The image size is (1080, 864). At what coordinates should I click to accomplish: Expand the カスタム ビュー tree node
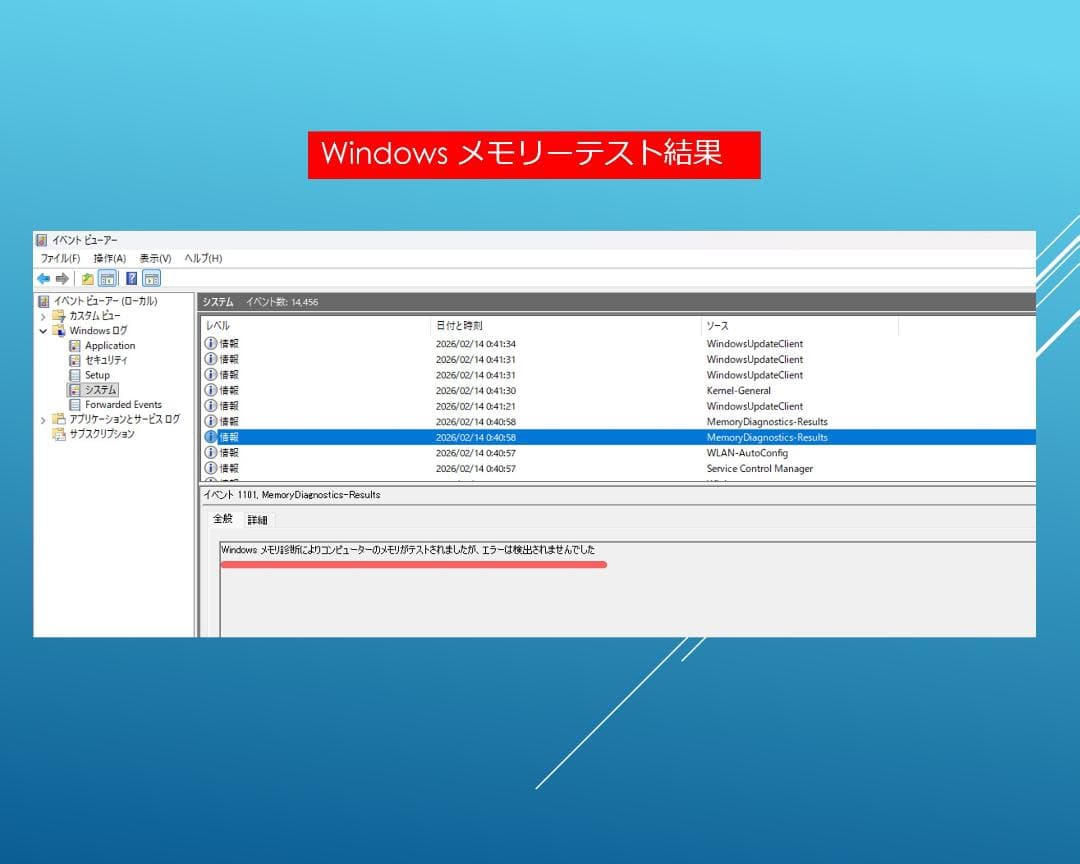43,316
